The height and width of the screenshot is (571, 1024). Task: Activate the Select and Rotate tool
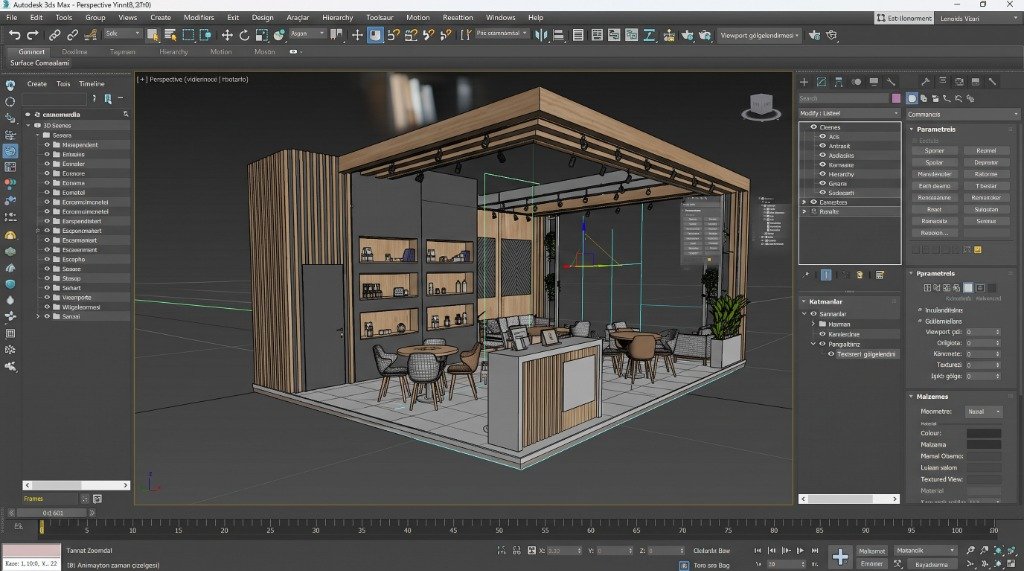click(x=244, y=35)
